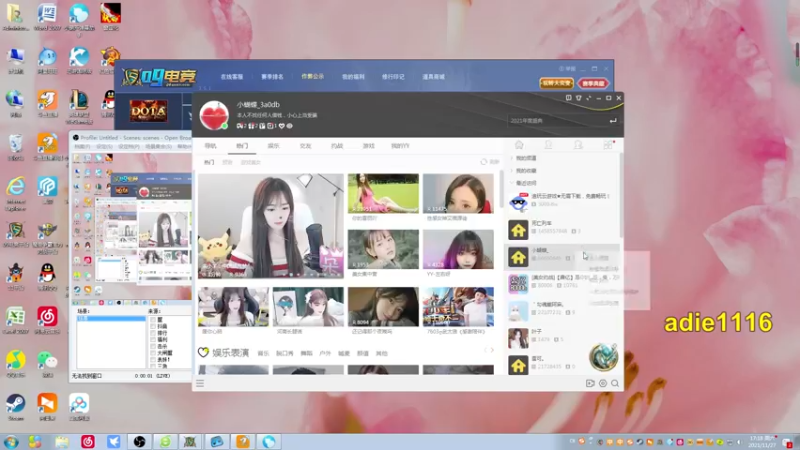
Task: Open the 叶子 channel in recent list
Action: [563, 338]
